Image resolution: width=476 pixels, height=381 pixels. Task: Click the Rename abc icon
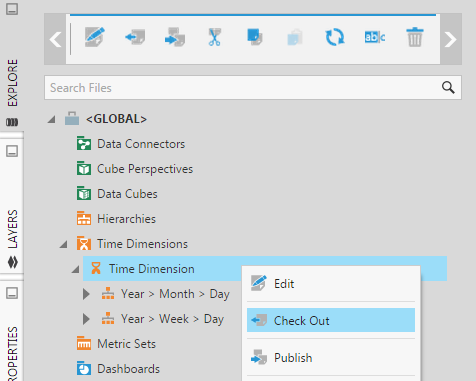[375, 37]
